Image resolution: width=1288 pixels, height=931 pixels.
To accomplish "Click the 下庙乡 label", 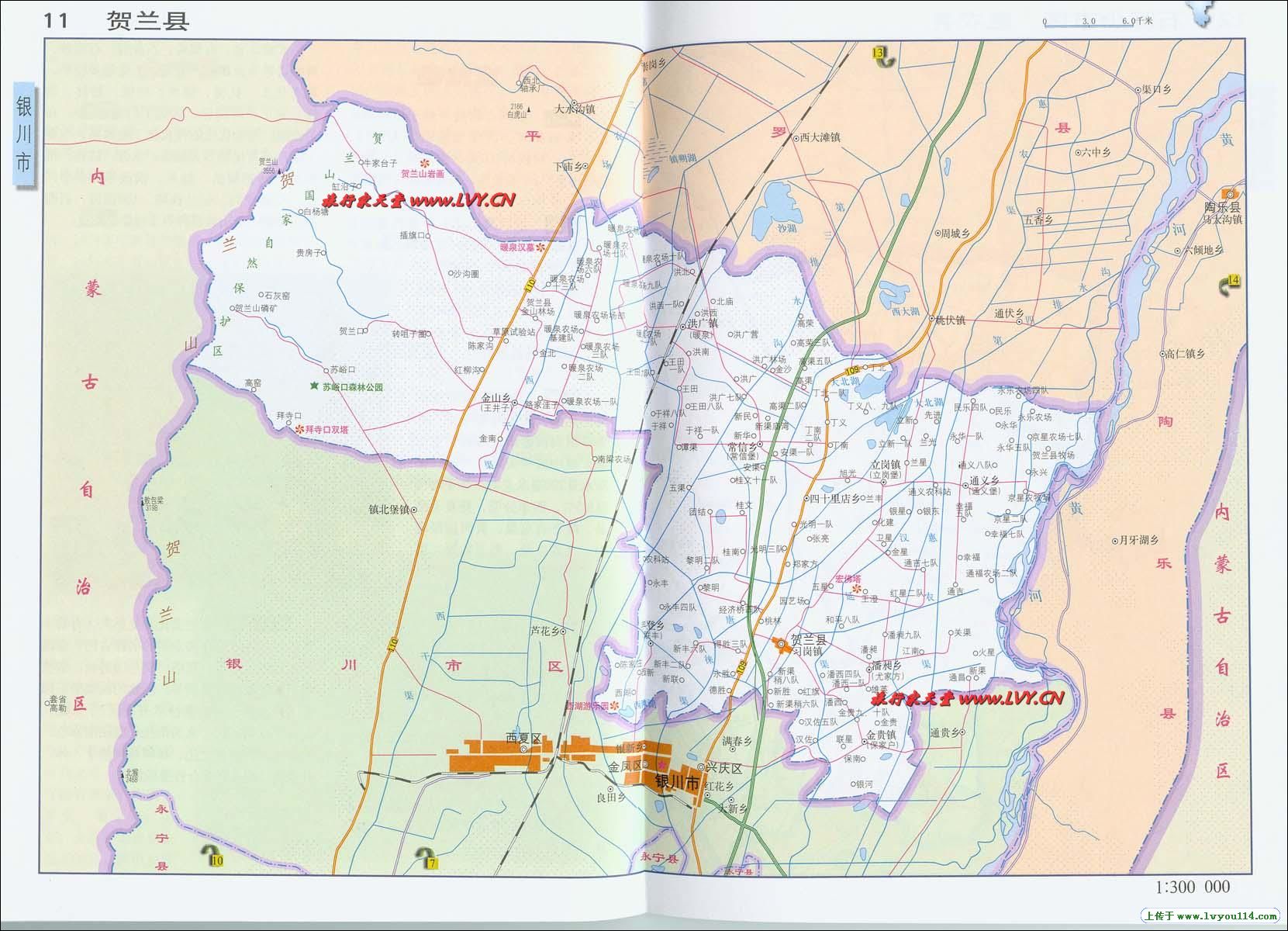I will (568, 167).
